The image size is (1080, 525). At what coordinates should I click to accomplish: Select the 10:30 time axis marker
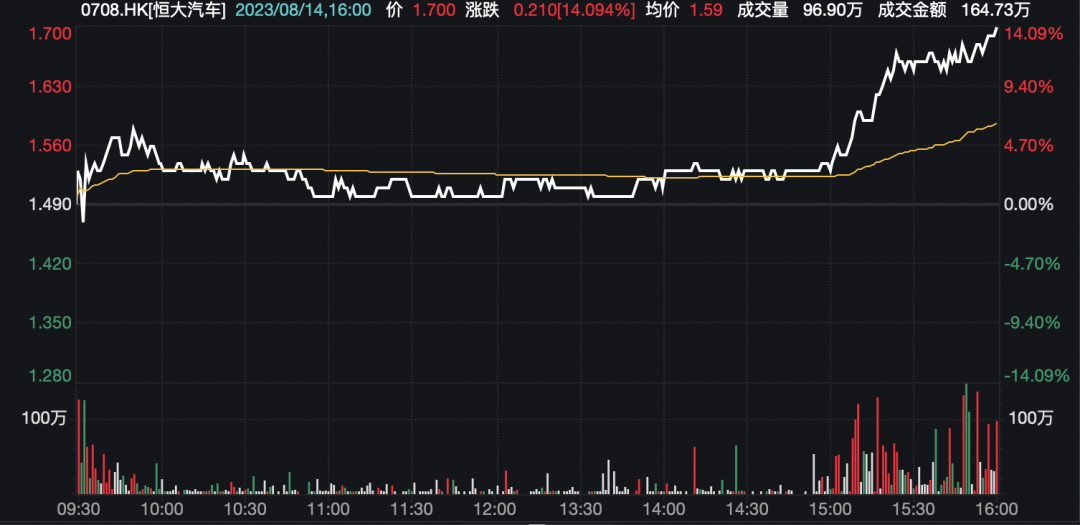pyautogui.click(x=243, y=508)
